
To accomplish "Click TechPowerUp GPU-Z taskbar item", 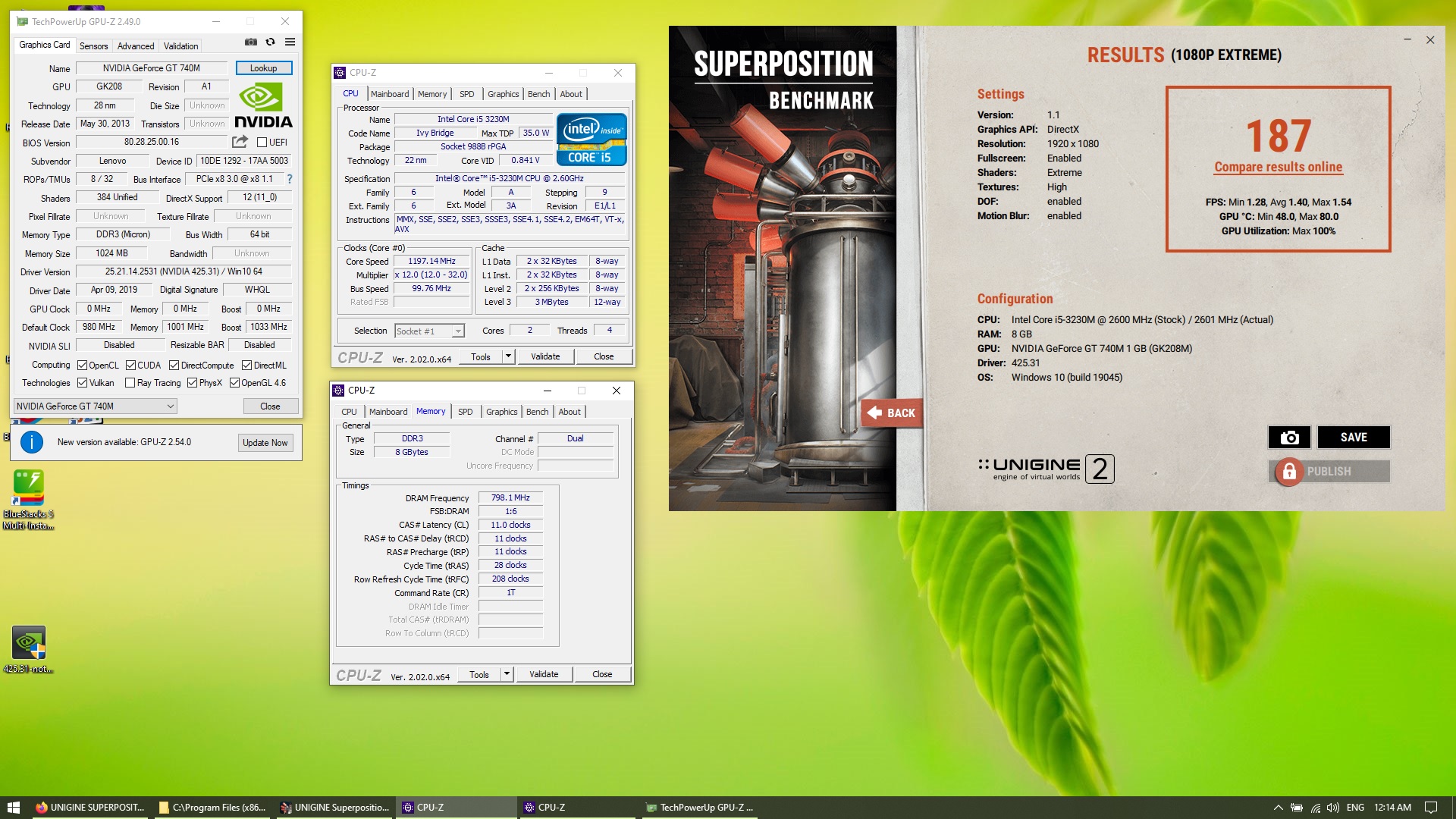I will point(699,808).
